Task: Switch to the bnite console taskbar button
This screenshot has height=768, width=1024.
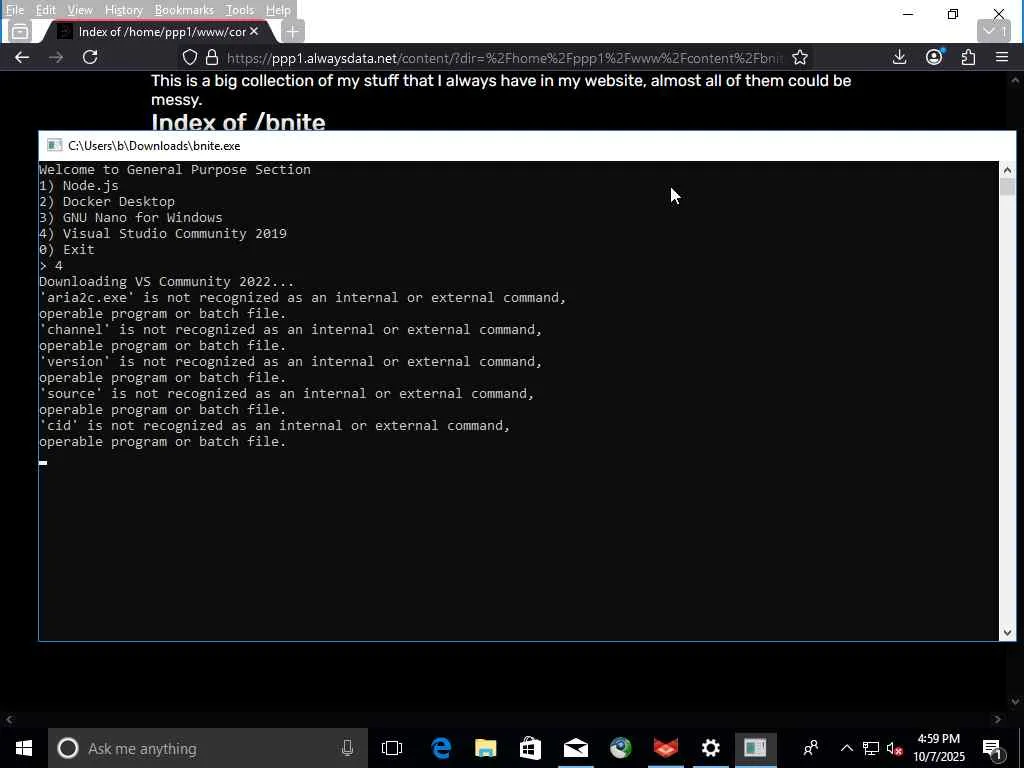Action: pyautogui.click(x=755, y=748)
